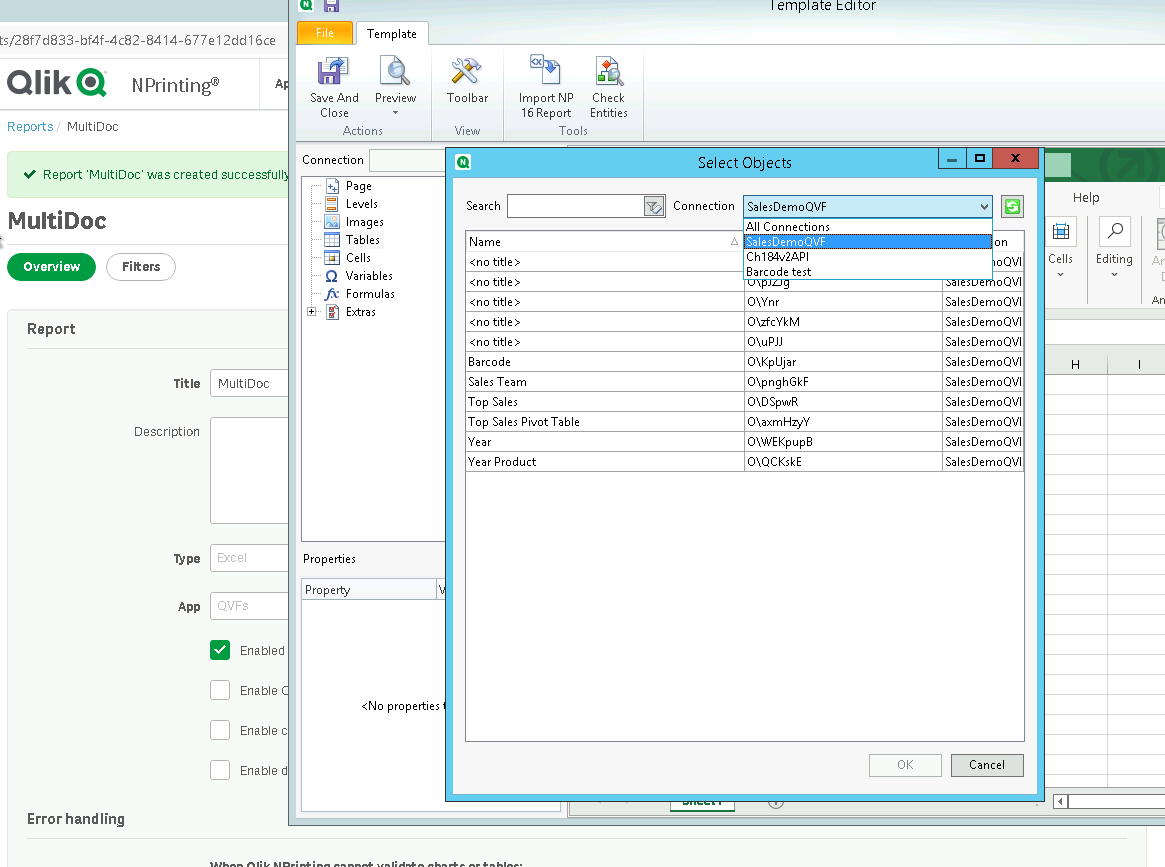Click the Editing magnifier icon in Excel
This screenshot has height=867, width=1165.
click(1114, 232)
